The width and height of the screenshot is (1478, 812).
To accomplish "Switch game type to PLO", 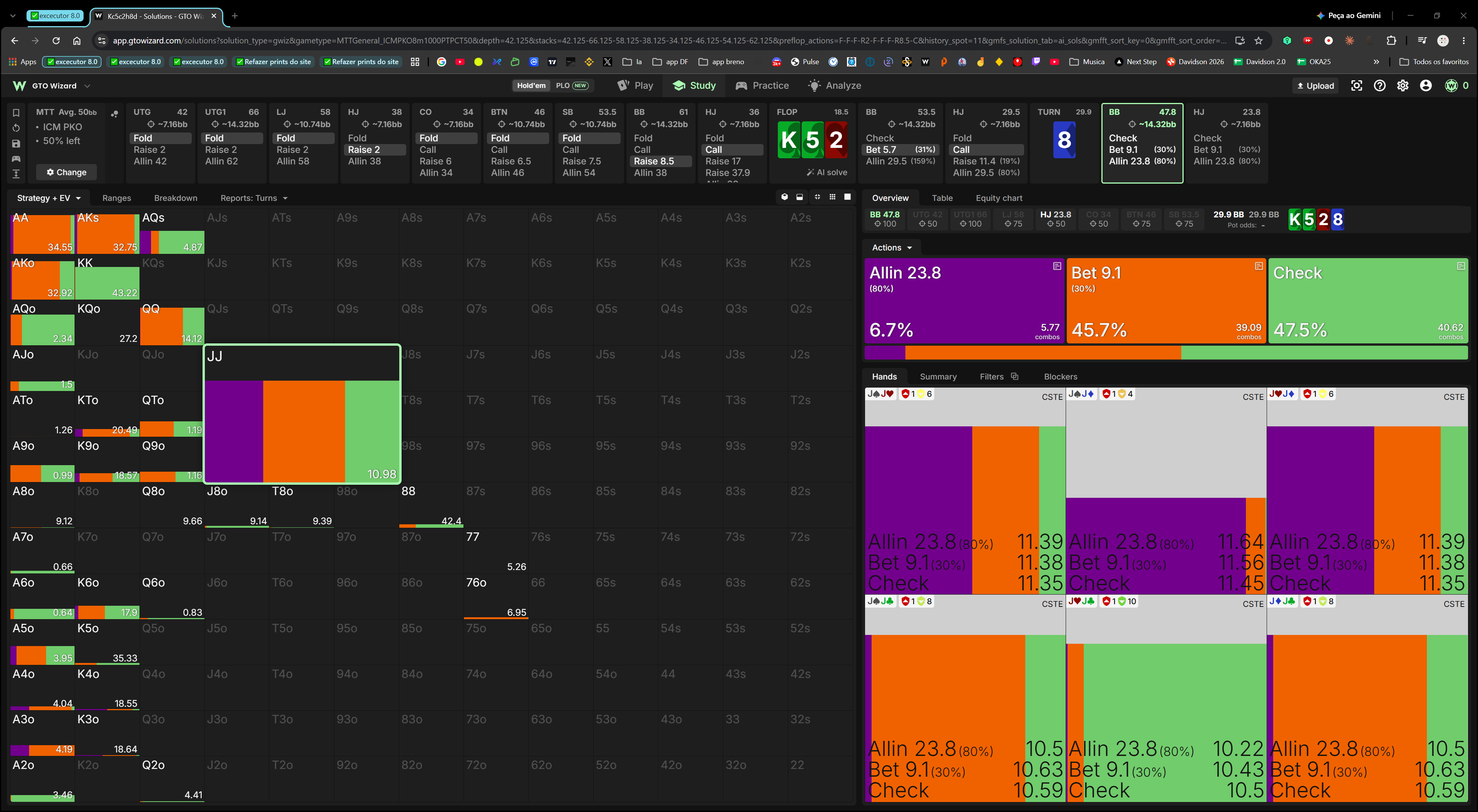I will tap(571, 85).
